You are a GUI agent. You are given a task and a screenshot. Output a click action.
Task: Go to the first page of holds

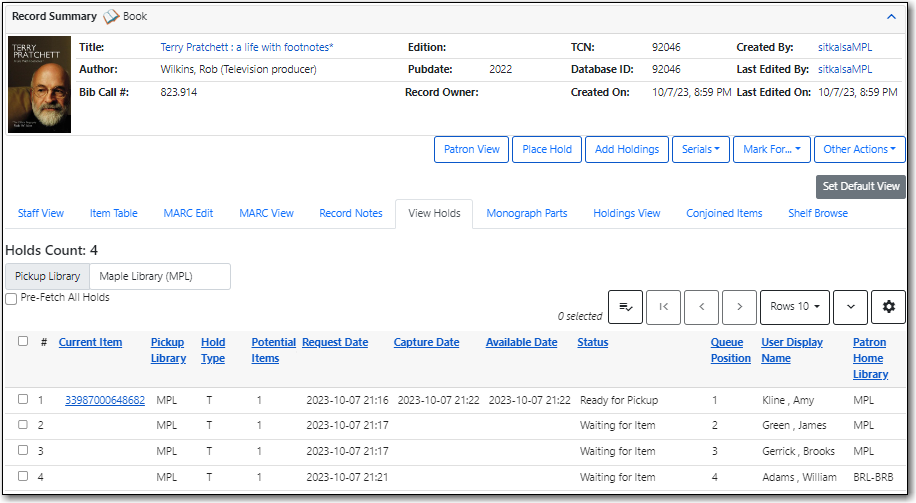tap(665, 307)
